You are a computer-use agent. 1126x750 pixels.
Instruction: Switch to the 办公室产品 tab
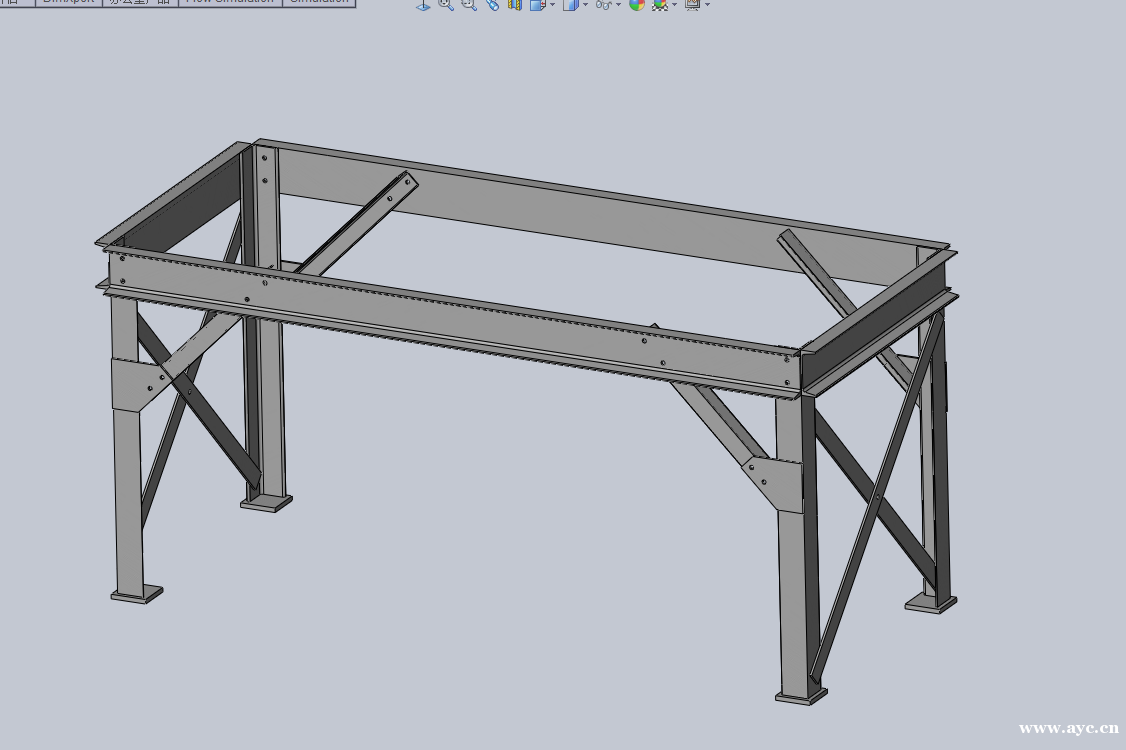pyautogui.click(x=140, y=2)
